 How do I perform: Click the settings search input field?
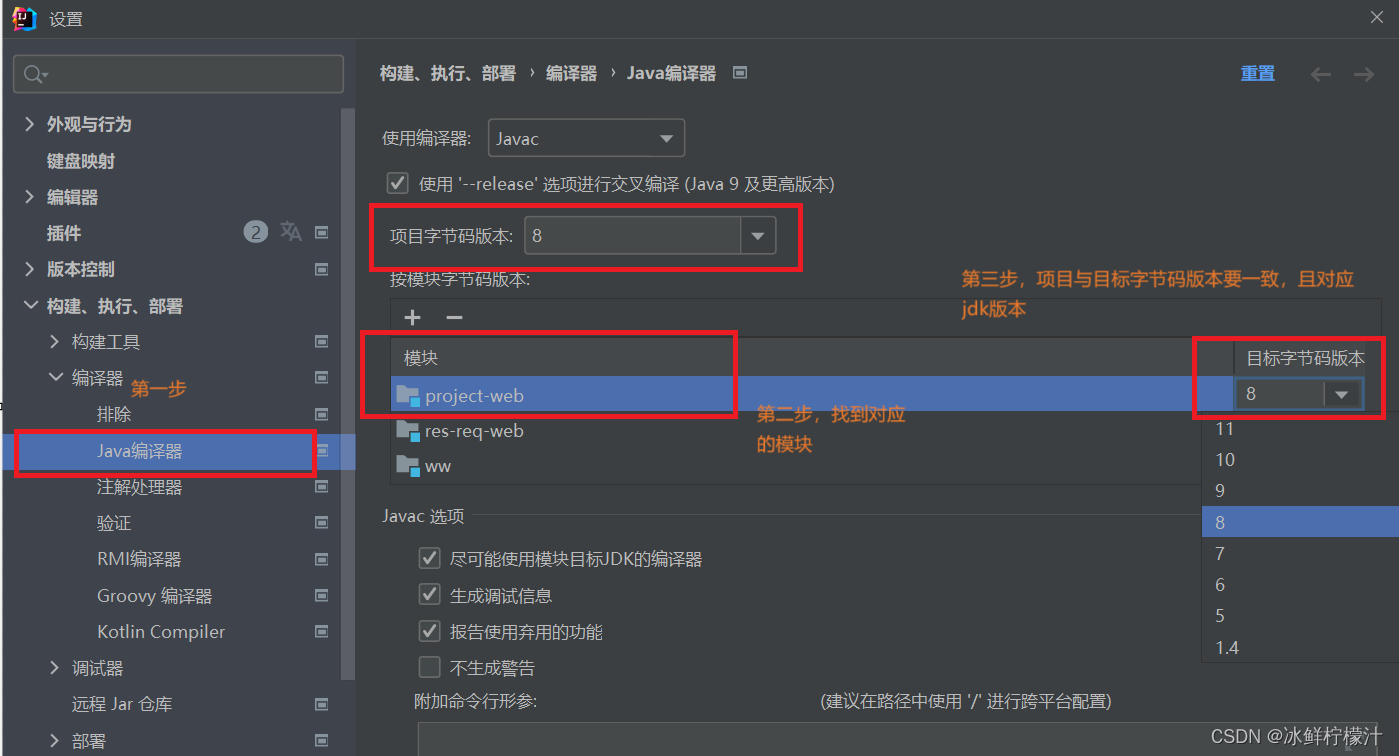(178, 74)
